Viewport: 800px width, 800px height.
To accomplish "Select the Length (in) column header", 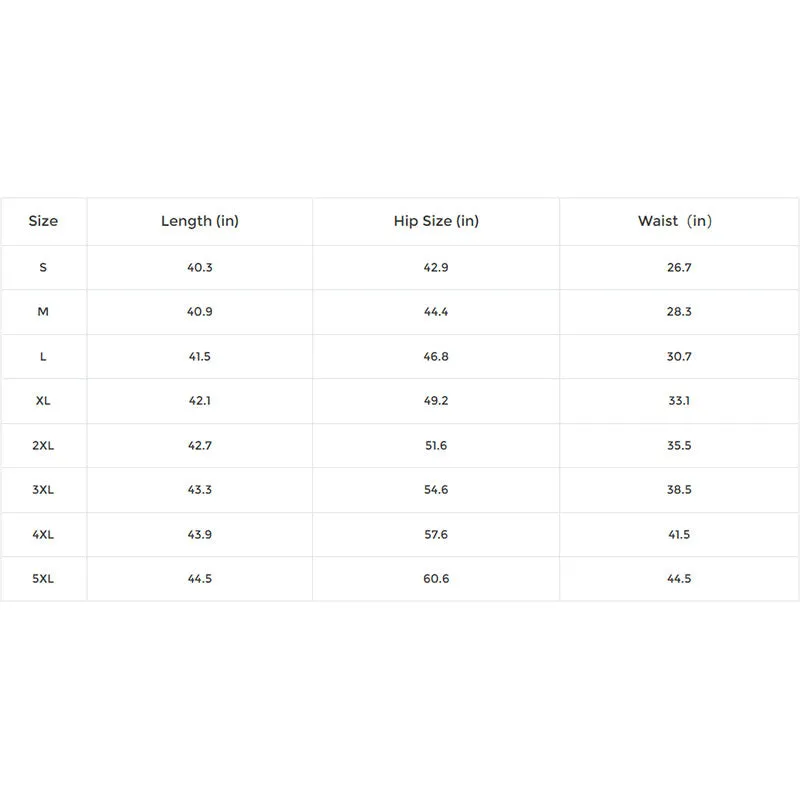I will pyautogui.click(x=199, y=221).
